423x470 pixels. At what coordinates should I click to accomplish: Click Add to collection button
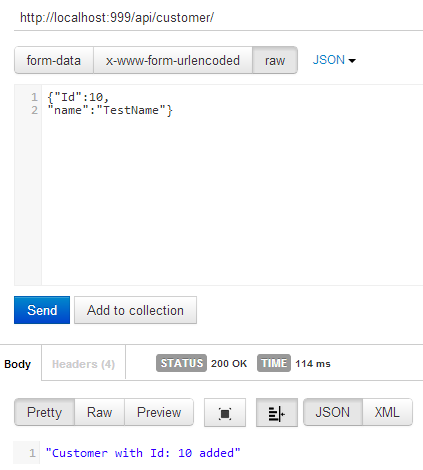point(135,310)
